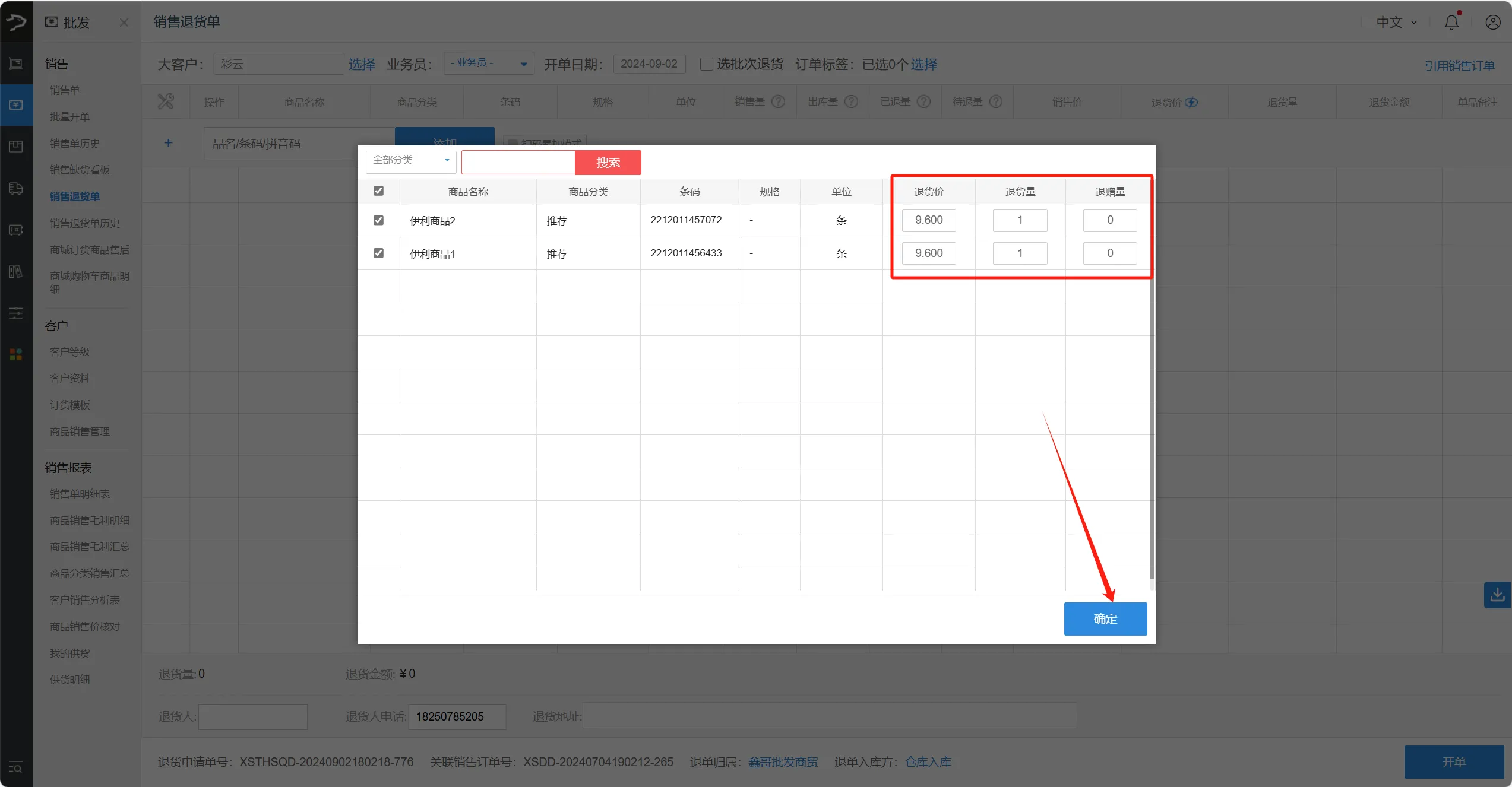The width and height of the screenshot is (1512, 787).
Task: Click the colorful apps grid sidebar icon
Action: (x=16, y=354)
